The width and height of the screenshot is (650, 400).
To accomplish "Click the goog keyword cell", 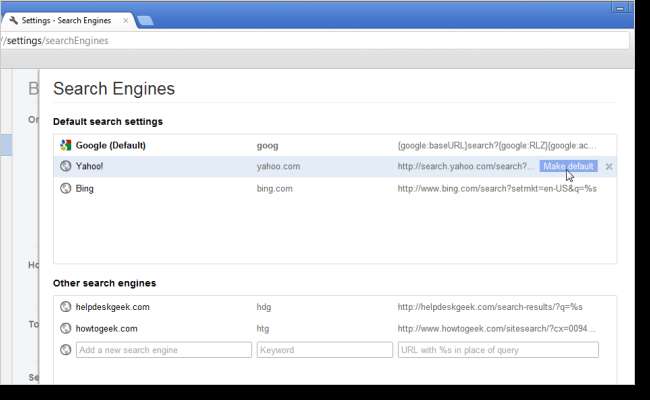I will click(267, 146).
